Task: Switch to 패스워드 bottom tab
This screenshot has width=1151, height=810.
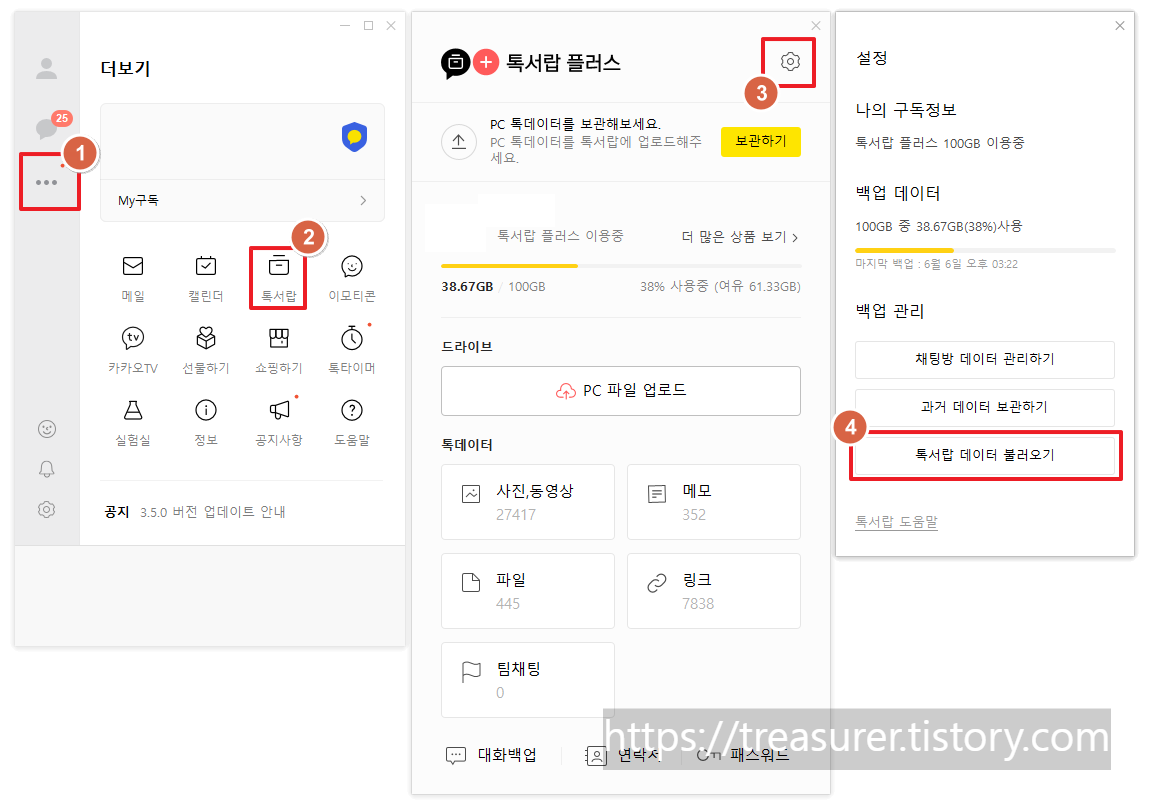Action: tap(743, 755)
